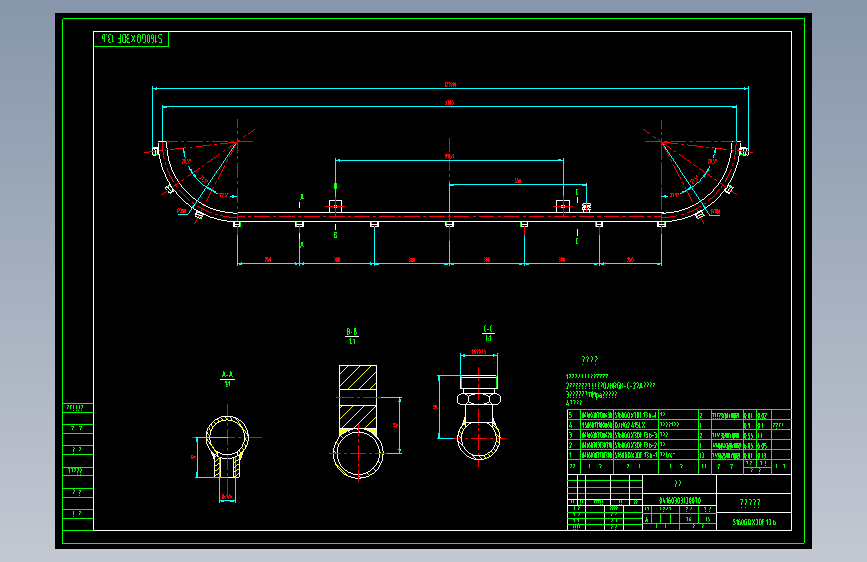Viewport: 867px width, 562px height.
Task: Click the M-thread dimension above section C-C
Action: tap(479, 351)
